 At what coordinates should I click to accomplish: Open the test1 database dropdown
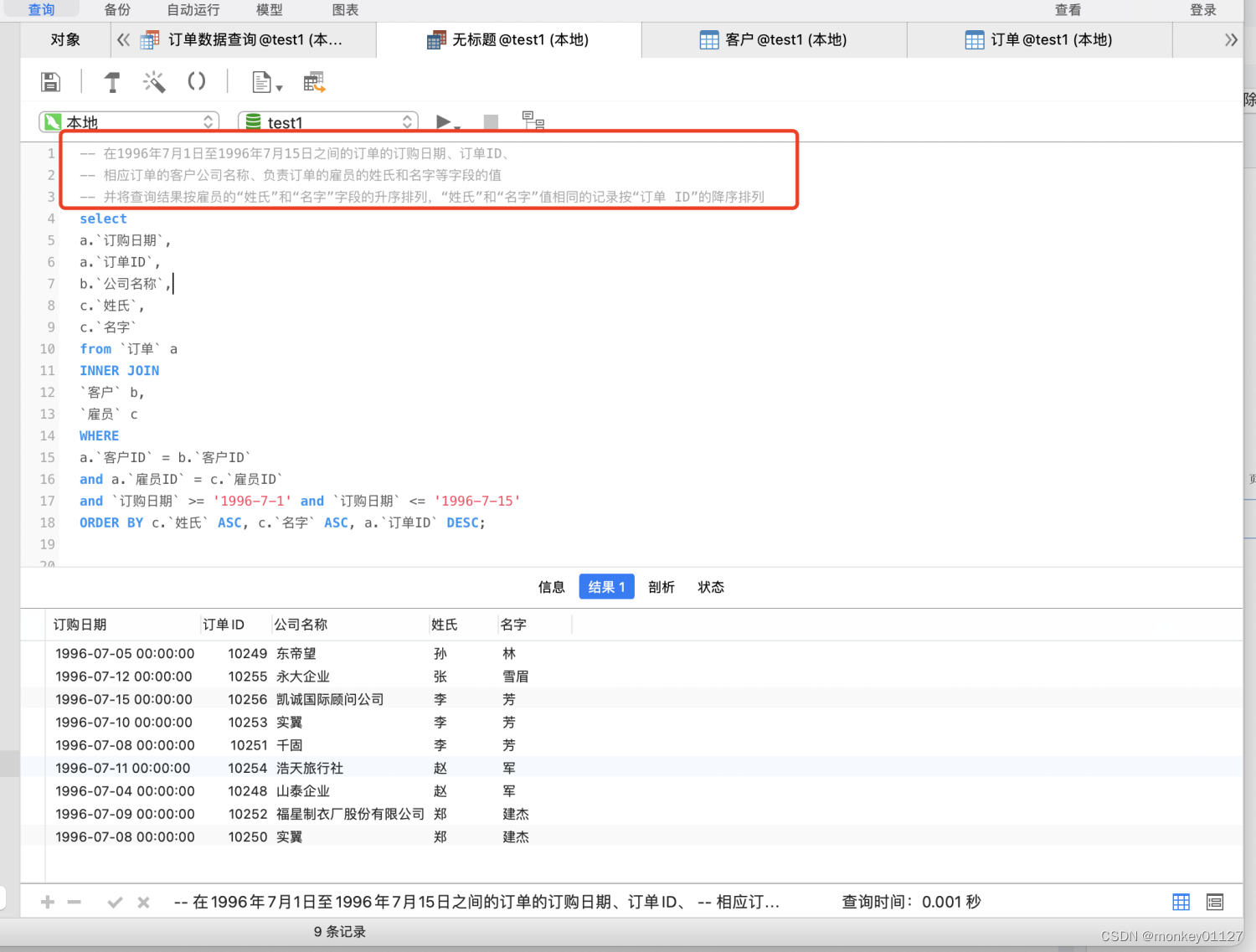tap(328, 122)
